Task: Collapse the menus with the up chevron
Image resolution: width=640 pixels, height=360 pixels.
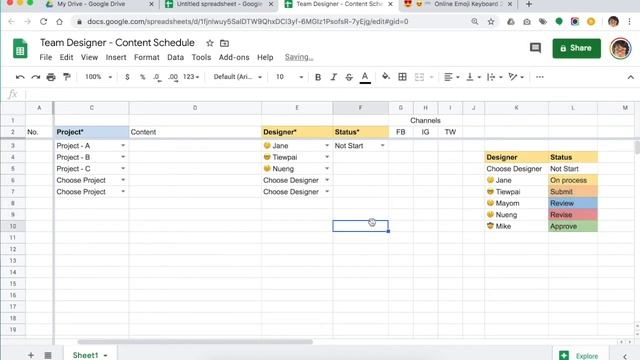Action: [631, 77]
